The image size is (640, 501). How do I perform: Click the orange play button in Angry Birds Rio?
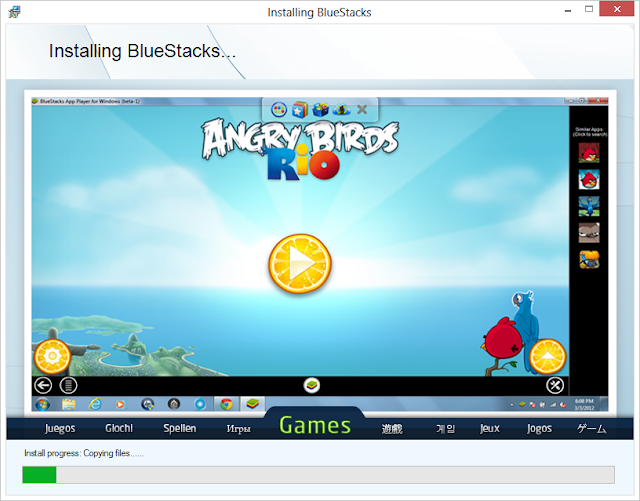(x=300, y=264)
